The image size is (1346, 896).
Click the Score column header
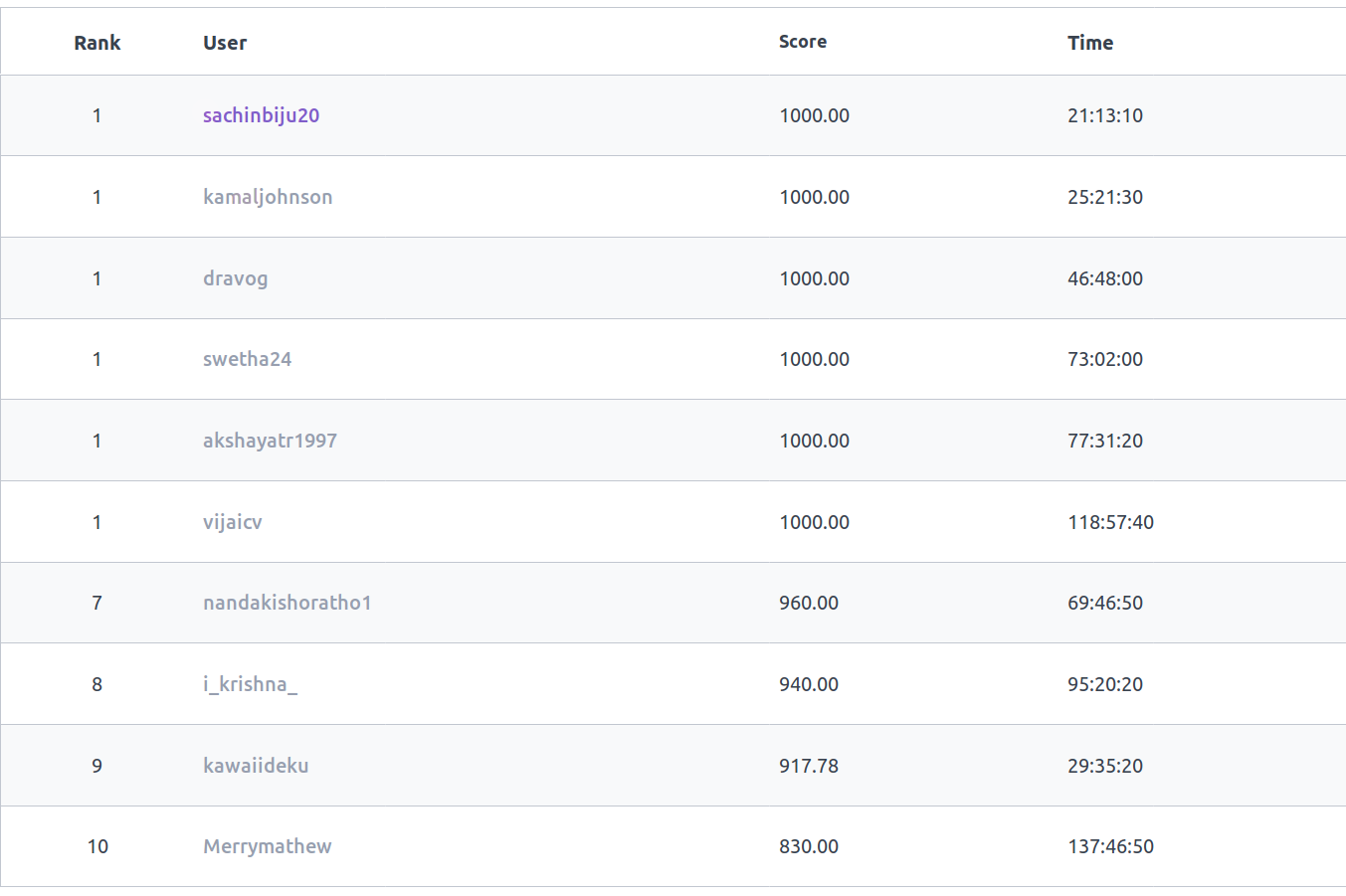(x=802, y=42)
